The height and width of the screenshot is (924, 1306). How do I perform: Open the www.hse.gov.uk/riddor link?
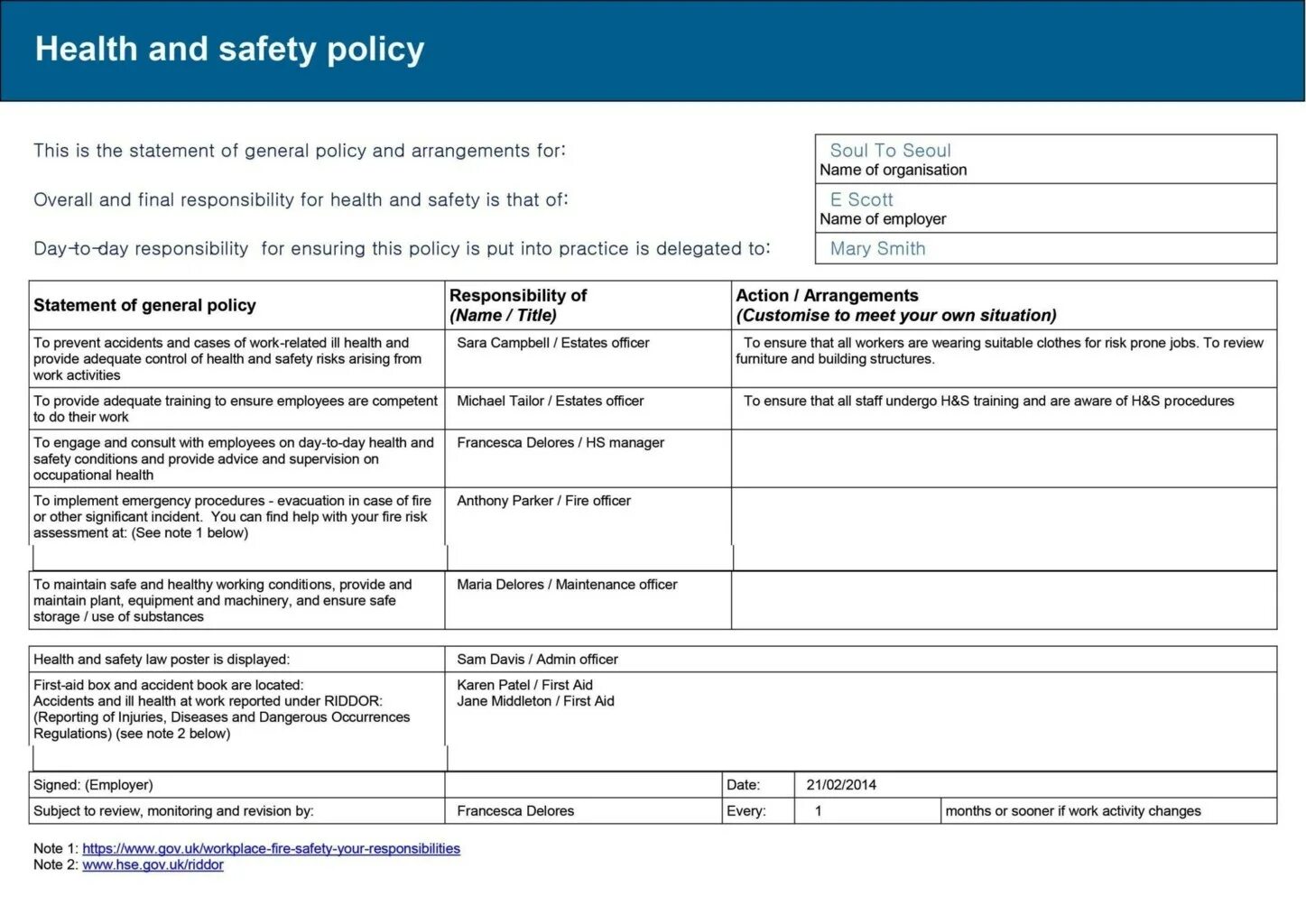pyautogui.click(x=153, y=864)
